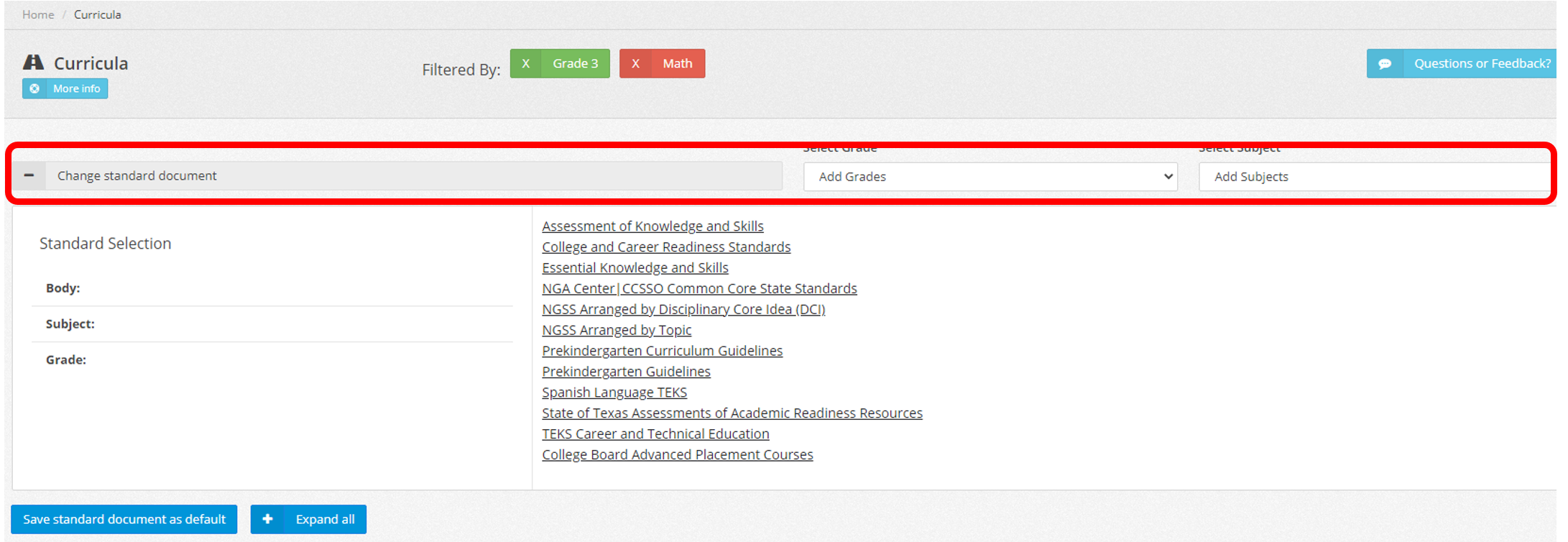Click the plus icon on Expand all
Image resolution: width=1568 pixels, height=542 pixels.
pyautogui.click(x=267, y=519)
